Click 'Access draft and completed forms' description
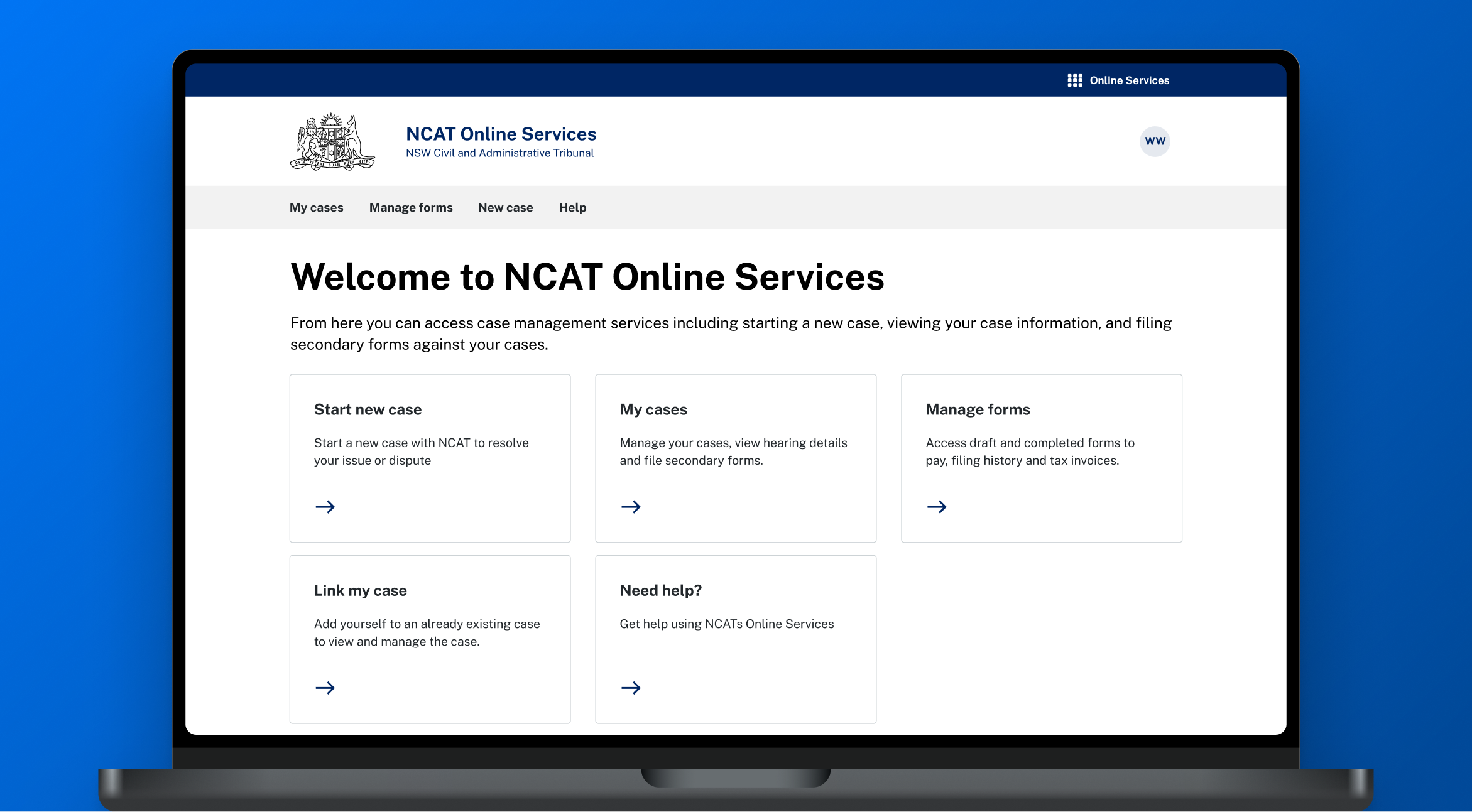 pyautogui.click(x=1030, y=452)
